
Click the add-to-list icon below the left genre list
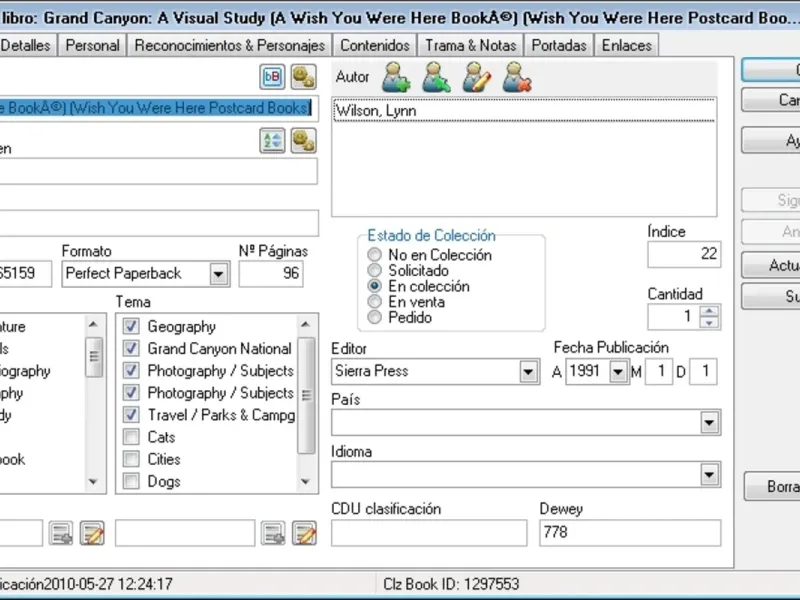coord(61,533)
